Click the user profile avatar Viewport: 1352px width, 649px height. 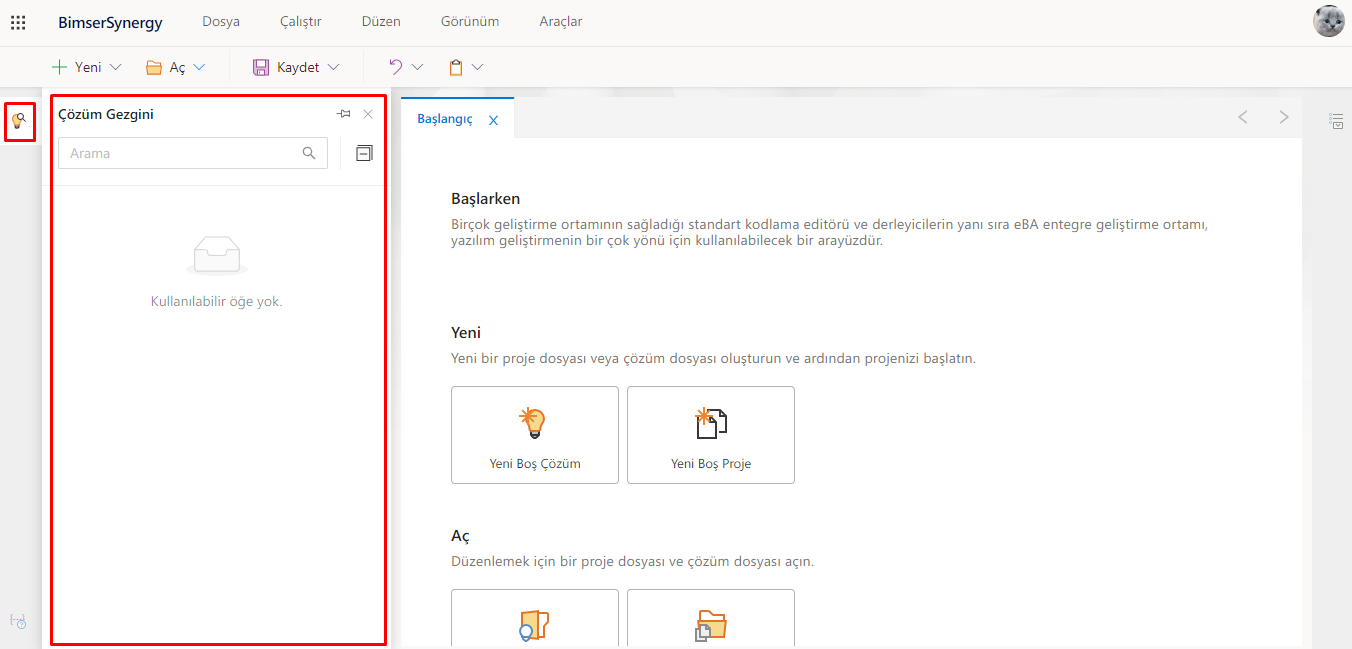pyautogui.click(x=1328, y=21)
